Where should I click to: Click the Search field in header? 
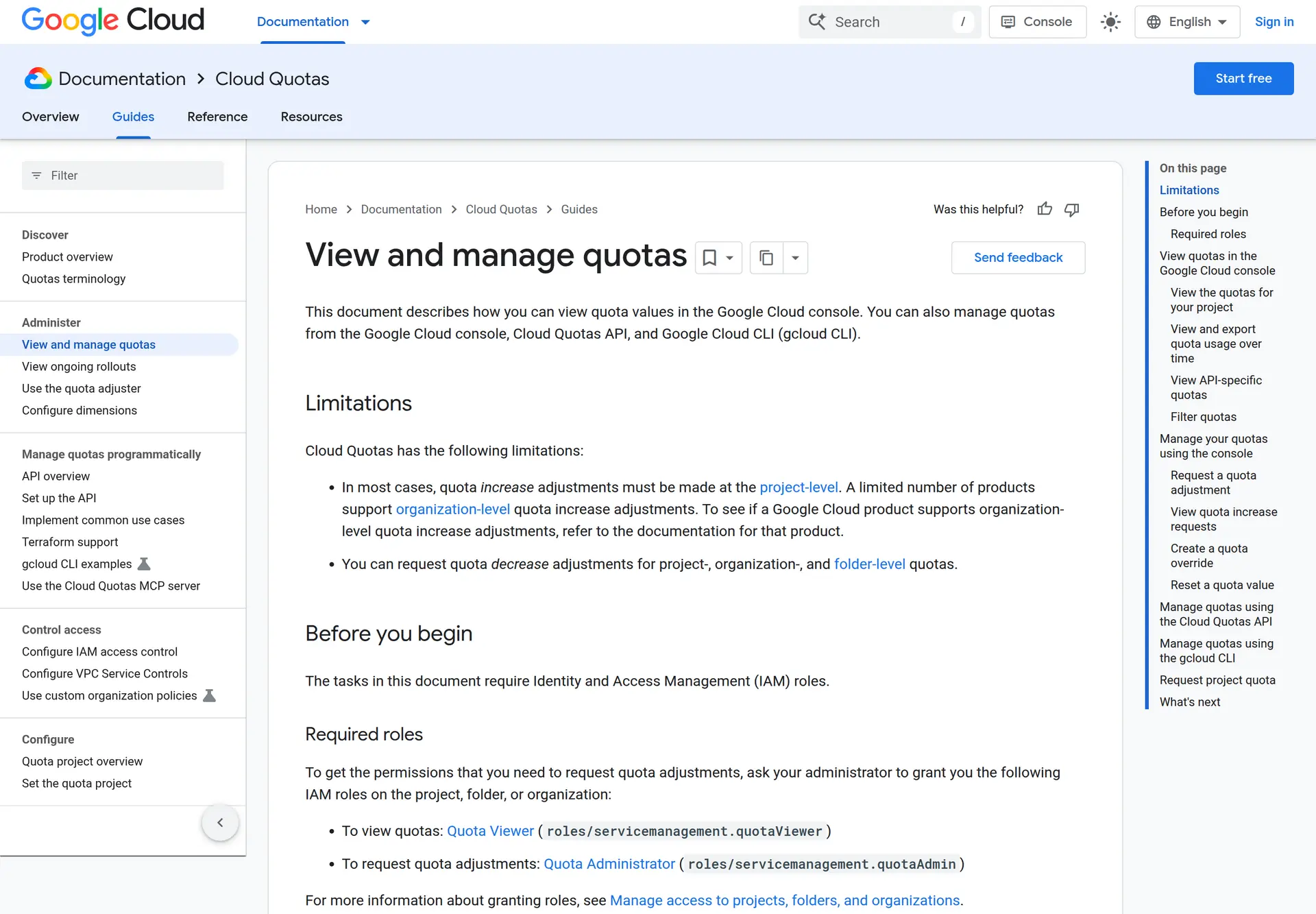click(890, 22)
